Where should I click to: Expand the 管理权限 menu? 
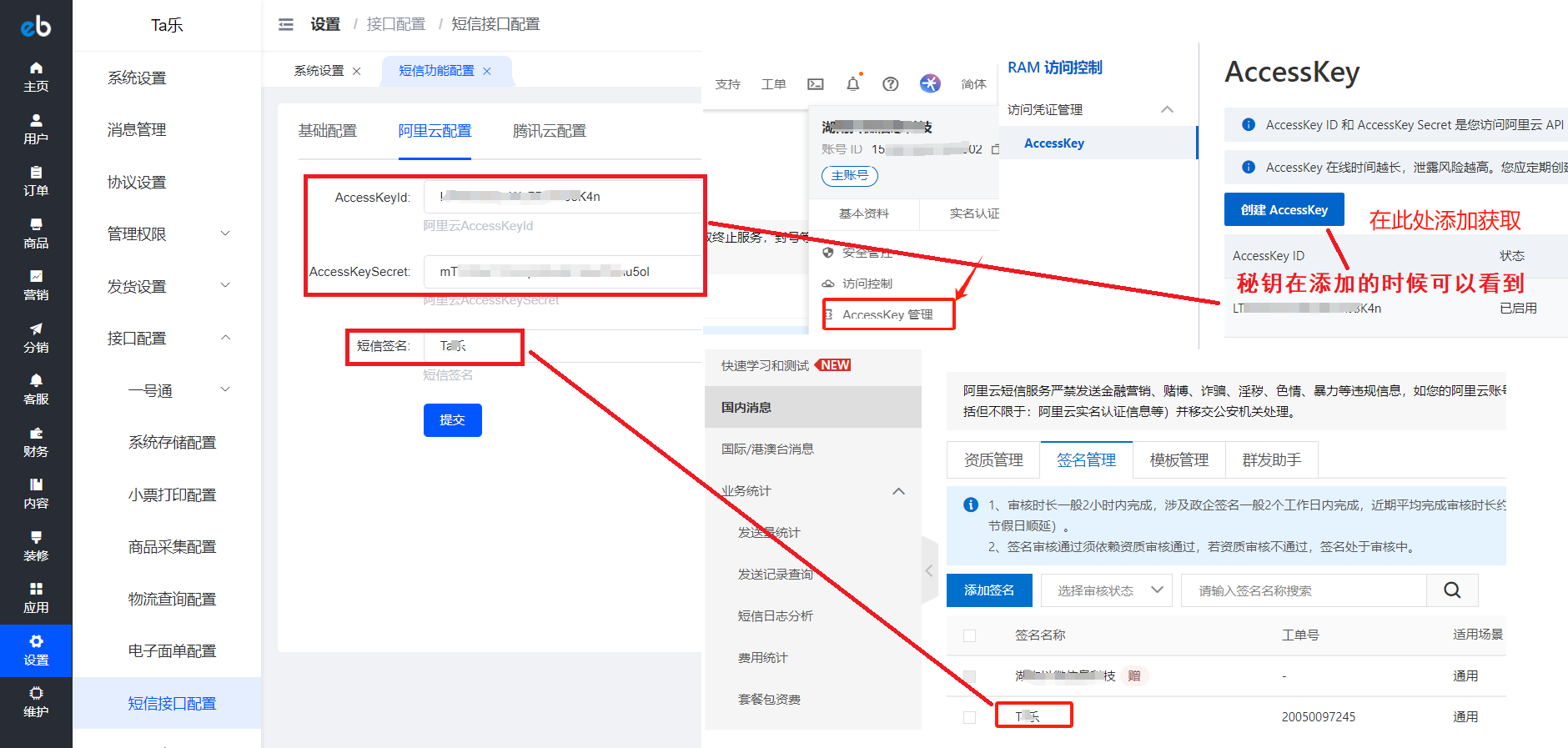click(167, 234)
